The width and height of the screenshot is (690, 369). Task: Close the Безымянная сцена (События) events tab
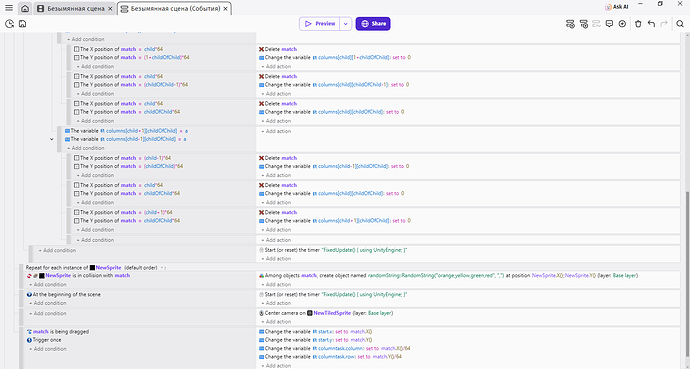(226, 9)
